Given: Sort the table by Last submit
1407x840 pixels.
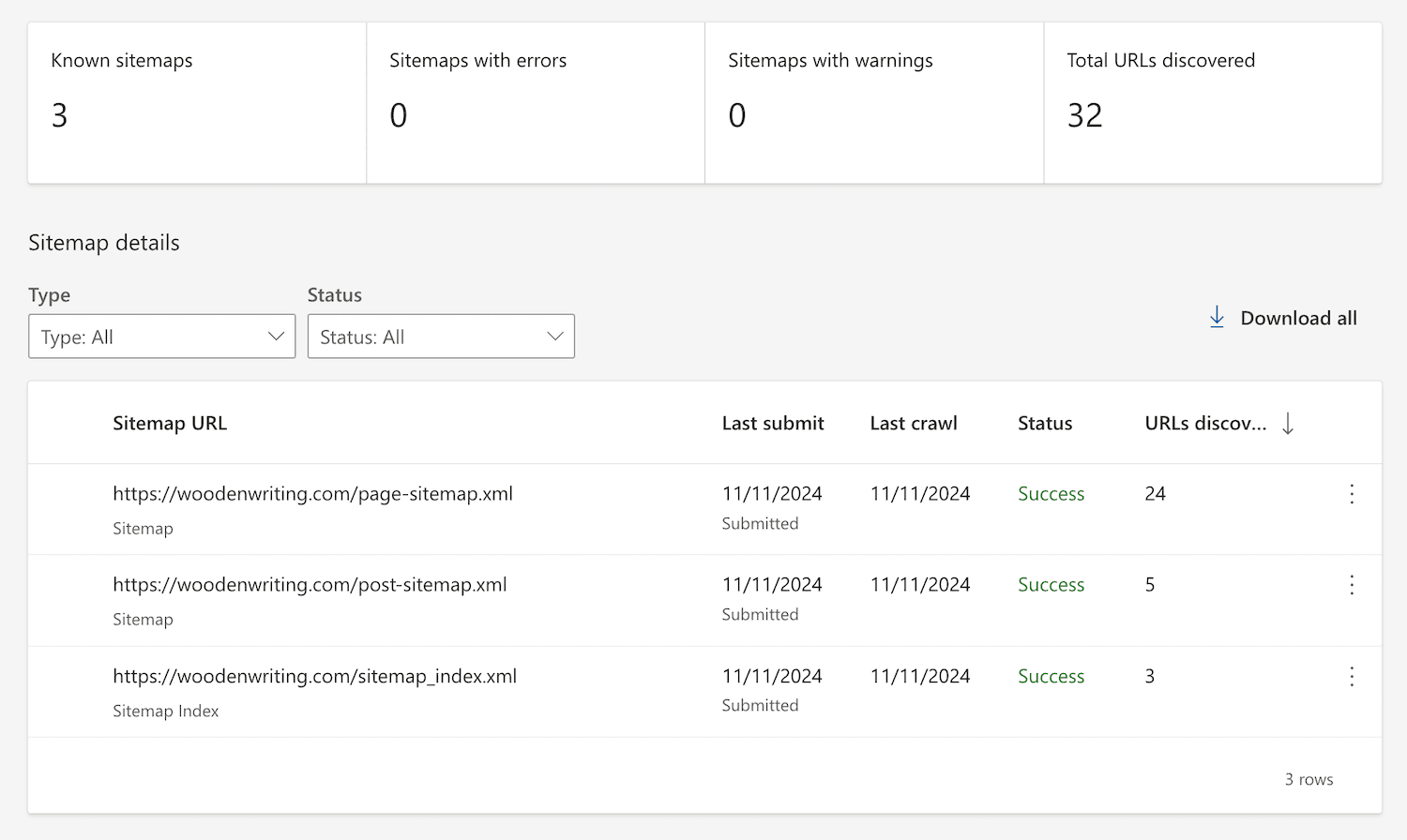Looking at the screenshot, I should tap(772, 423).
